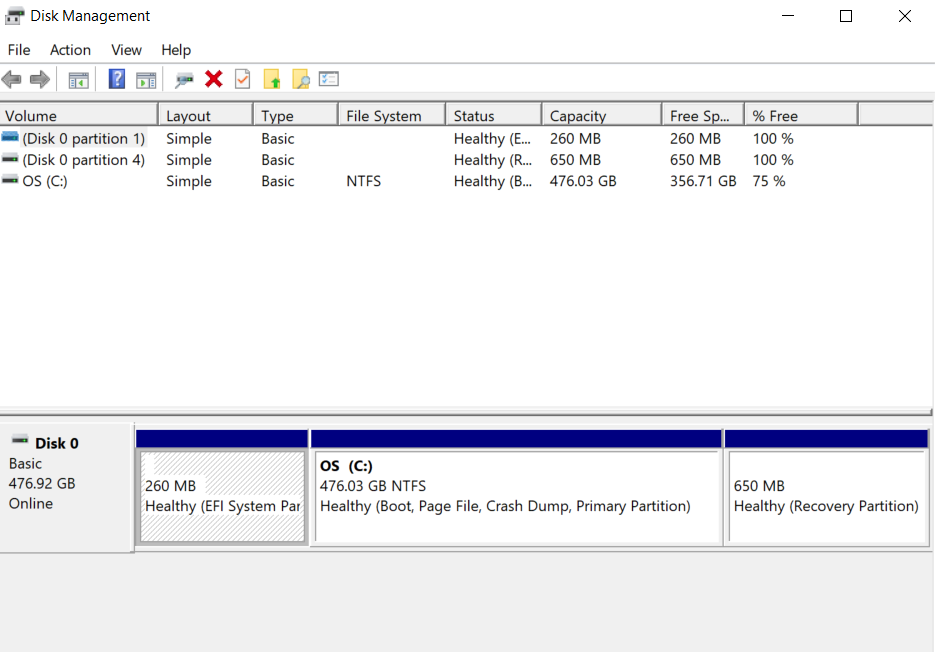
Task: Click drive icon beside OS (C:) row
Action: pos(10,180)
